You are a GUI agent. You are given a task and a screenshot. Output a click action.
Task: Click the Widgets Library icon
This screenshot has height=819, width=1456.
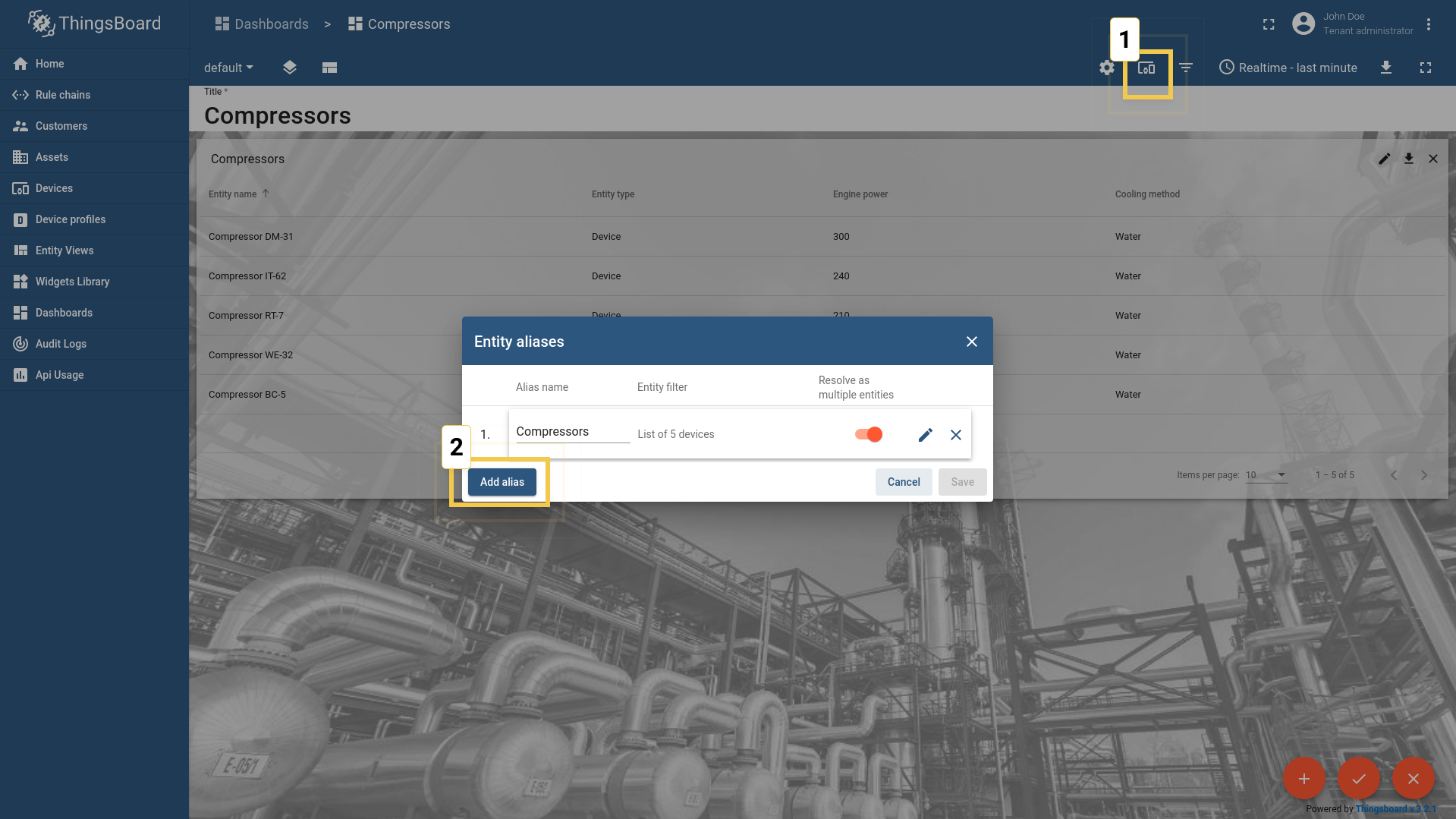coord(20,282)
